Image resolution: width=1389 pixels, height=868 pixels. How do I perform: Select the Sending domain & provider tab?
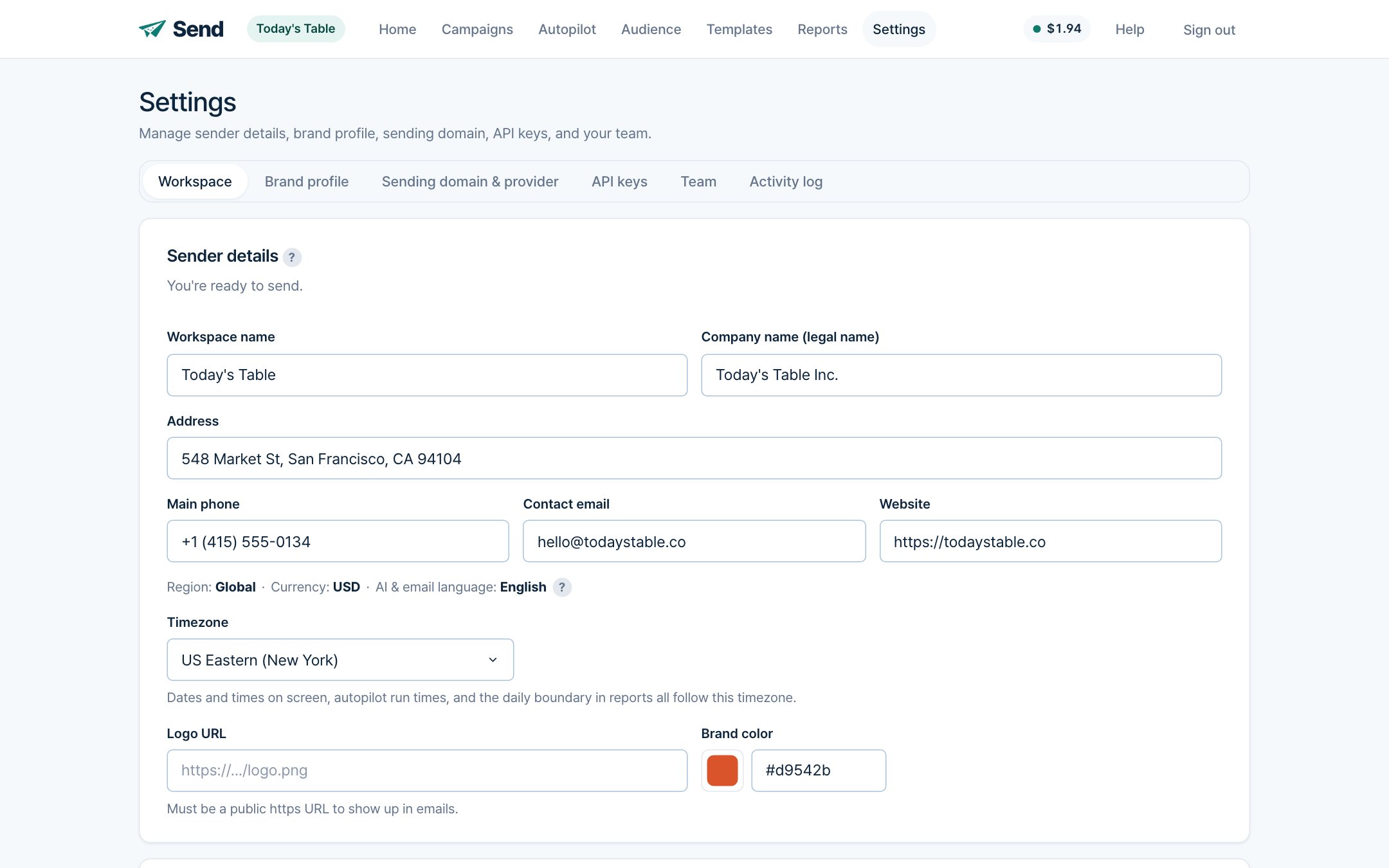470,181
